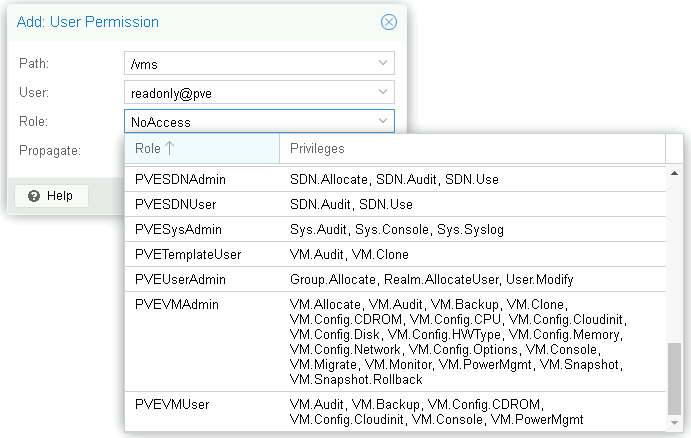Click the Path field containing /vms
Image resolution: width=691 pixels, height=438 pixels.
248,64
